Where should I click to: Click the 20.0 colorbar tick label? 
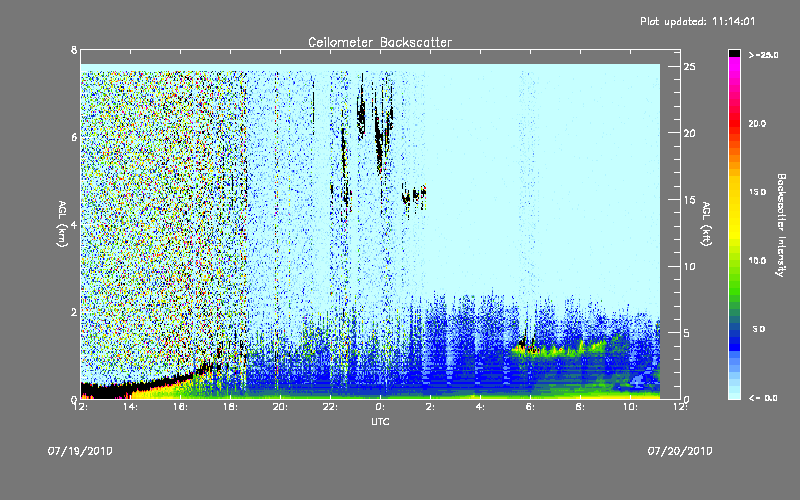(757, 123)
